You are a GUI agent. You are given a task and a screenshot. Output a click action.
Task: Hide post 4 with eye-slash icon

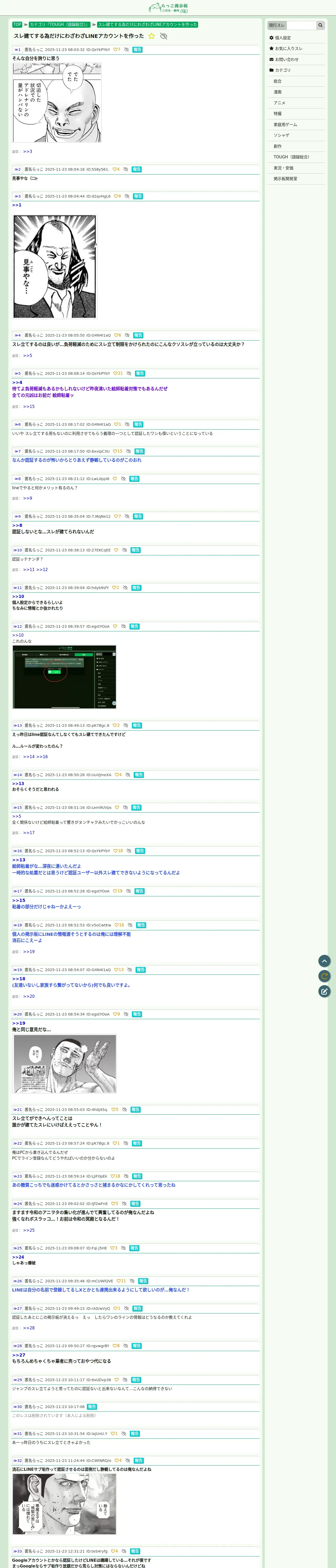tap(127, 335)
